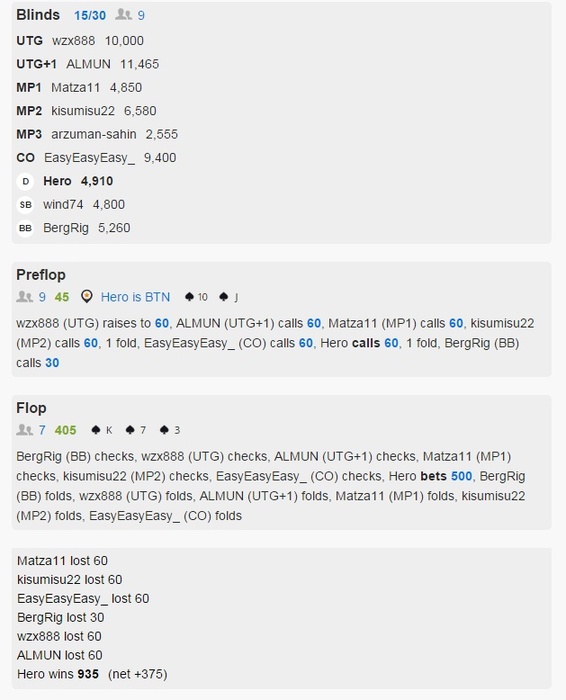Click the SB small blind badge
The width and height of the screenshot is (566, 700).
[25, 205]
